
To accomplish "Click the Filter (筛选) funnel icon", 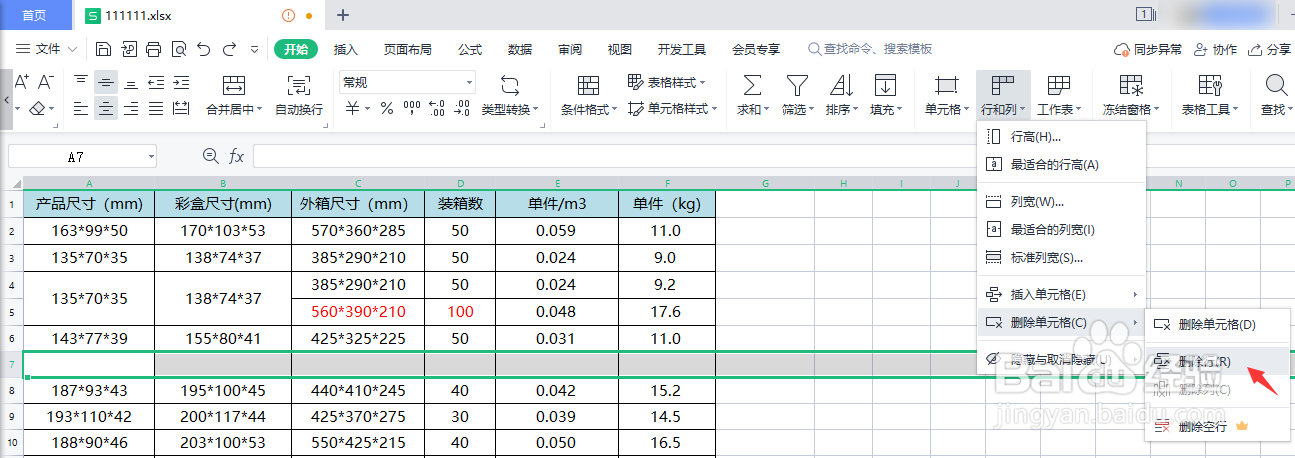I will pos(796,85).
